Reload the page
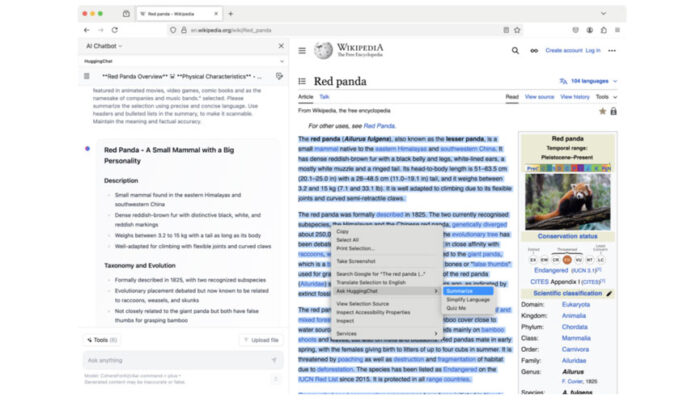 coord(115,30)
